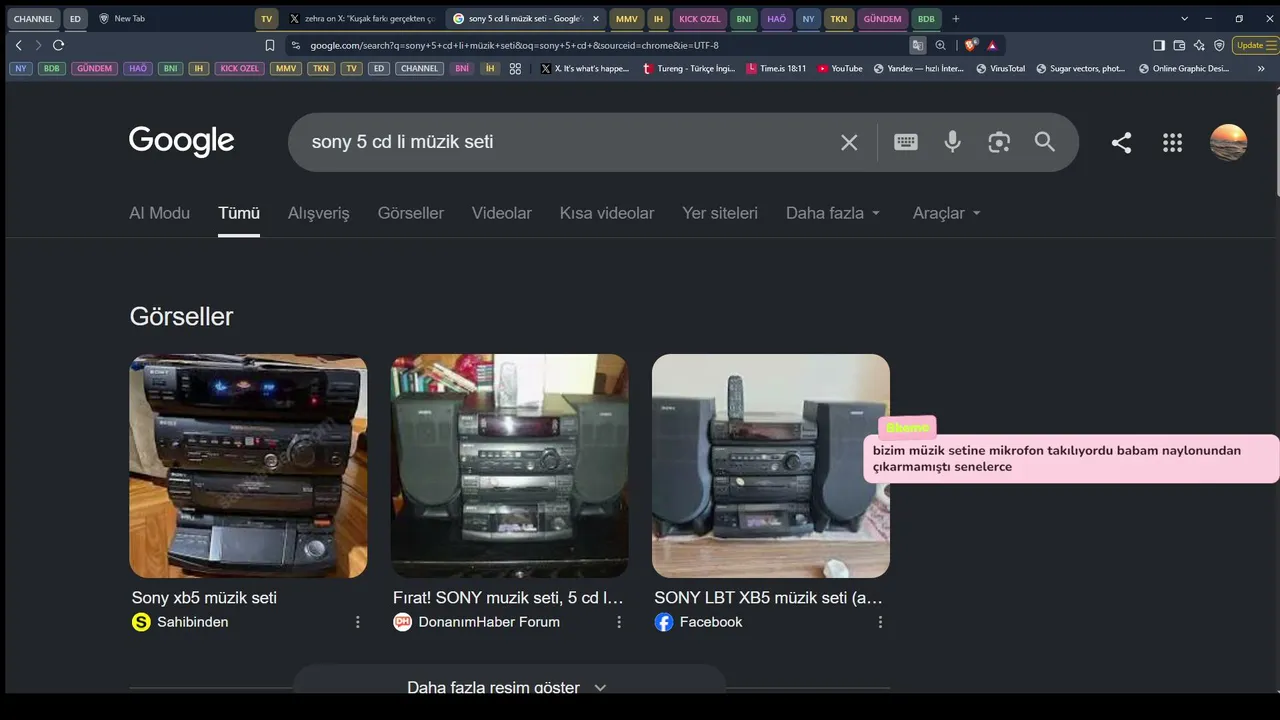Open the Yandex bookmark
Screen dimensions: 1280x720
[x=918, y=69]
